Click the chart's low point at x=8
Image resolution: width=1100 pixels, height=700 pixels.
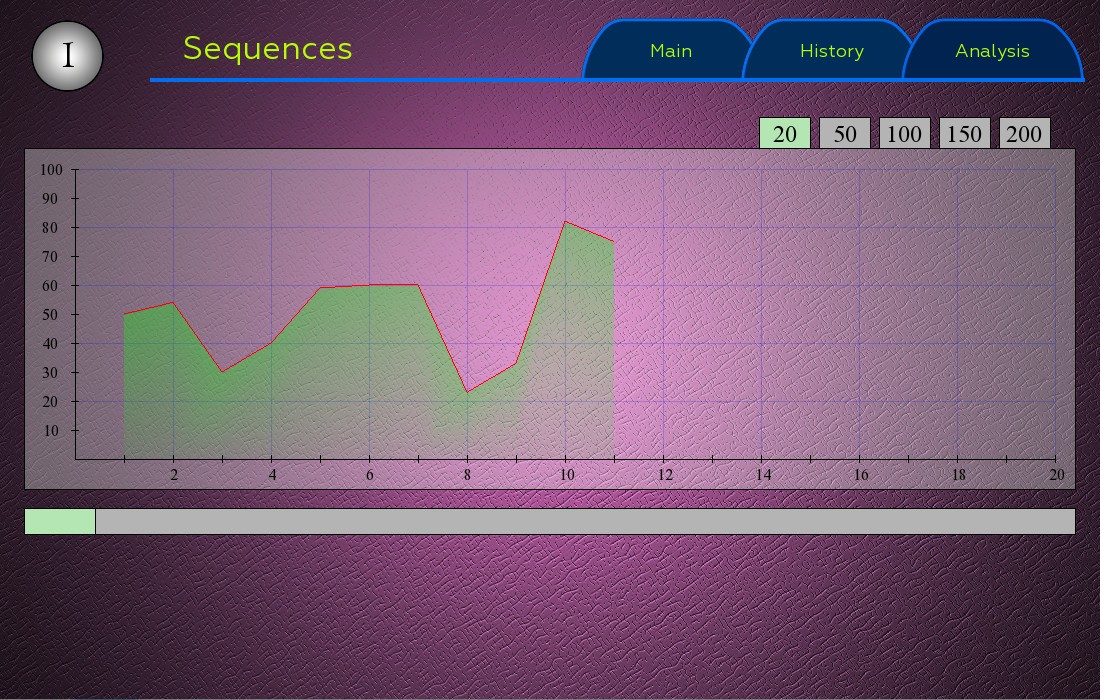pyautogui.click(x=467, y=392)
